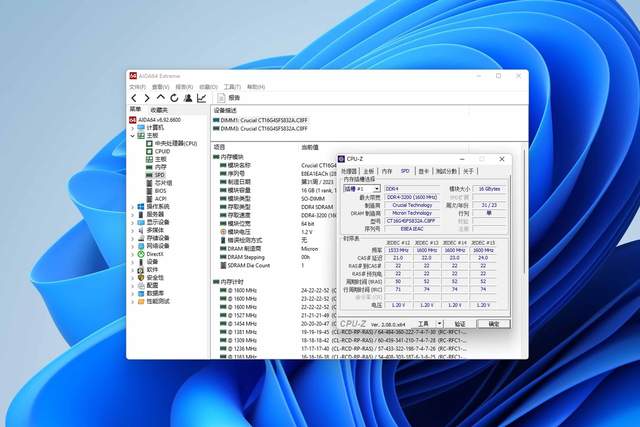This screenshot has height=427, width=640.
Task: Go forward with the AIDA64 forward arrow
Action: pyautogui.click(x=147, y=98)
